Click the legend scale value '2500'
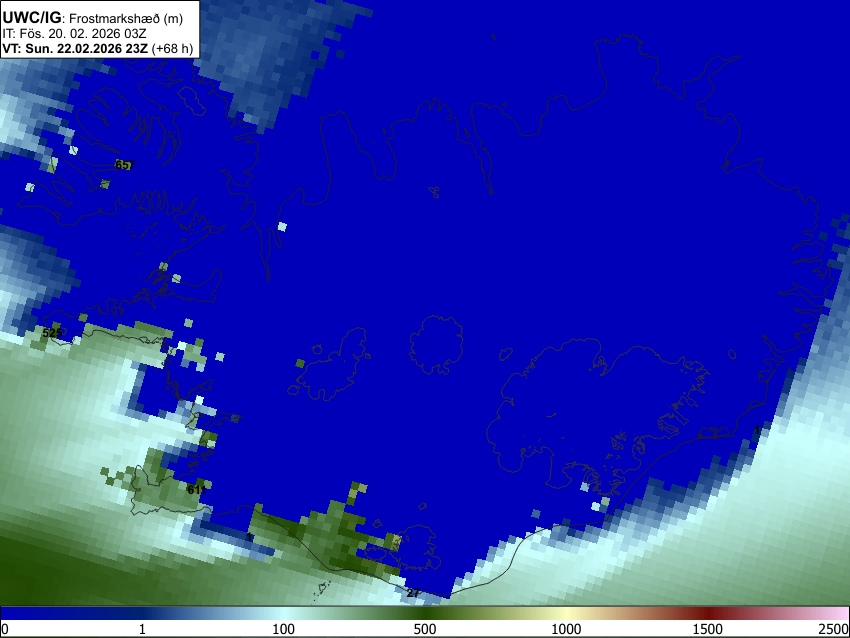This screenshot has width=850, height=638. (834, 629)
